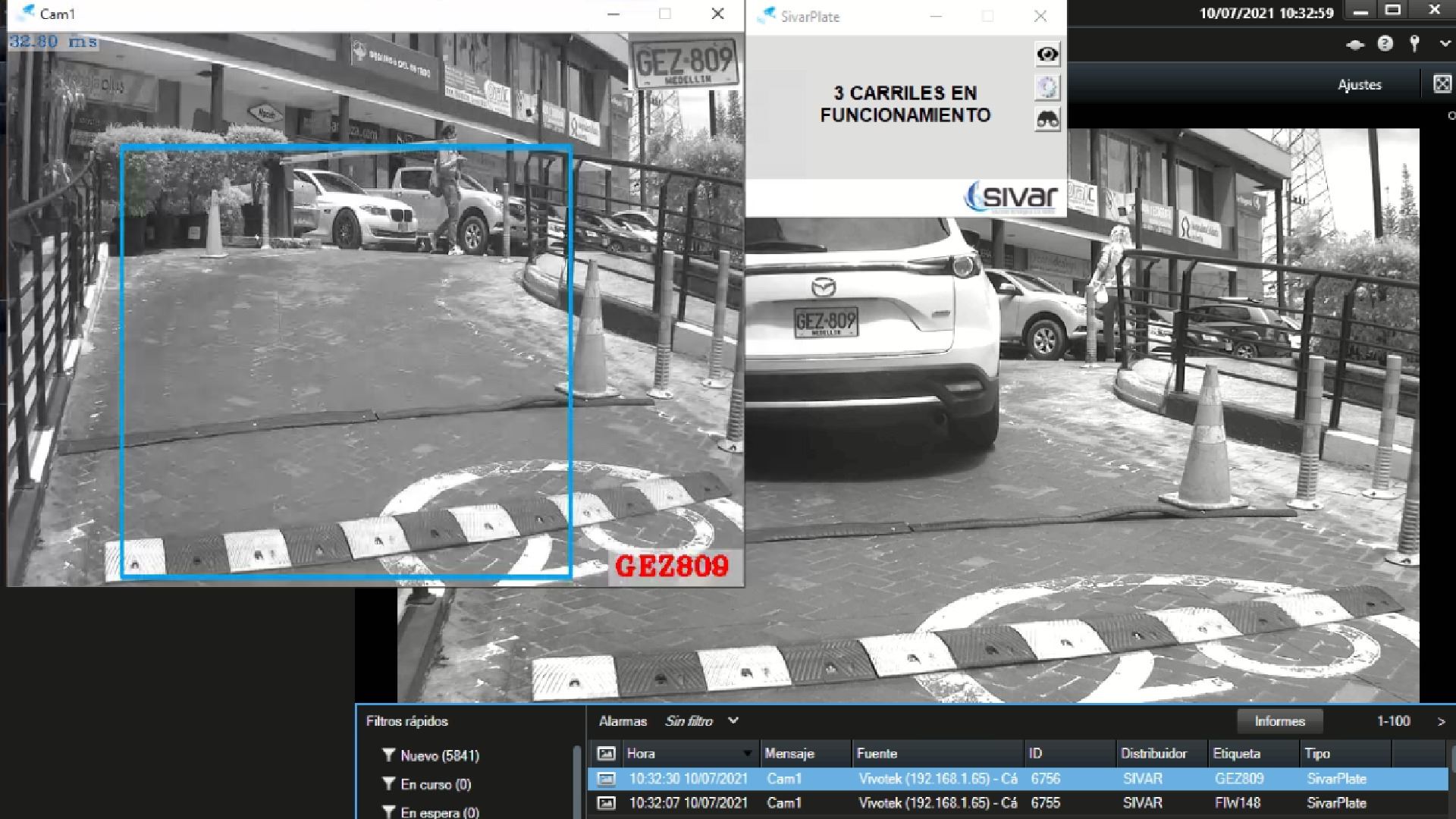Screen dimensions: 1456x819
Task: Click the funnel icon beside Nuevo filter
Action: click(x=388, y=755)
